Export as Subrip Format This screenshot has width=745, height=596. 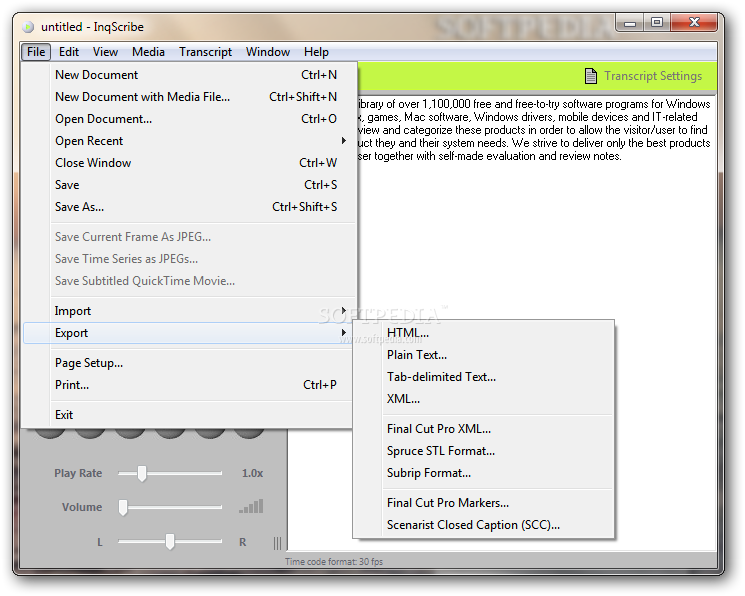(484, 473)
